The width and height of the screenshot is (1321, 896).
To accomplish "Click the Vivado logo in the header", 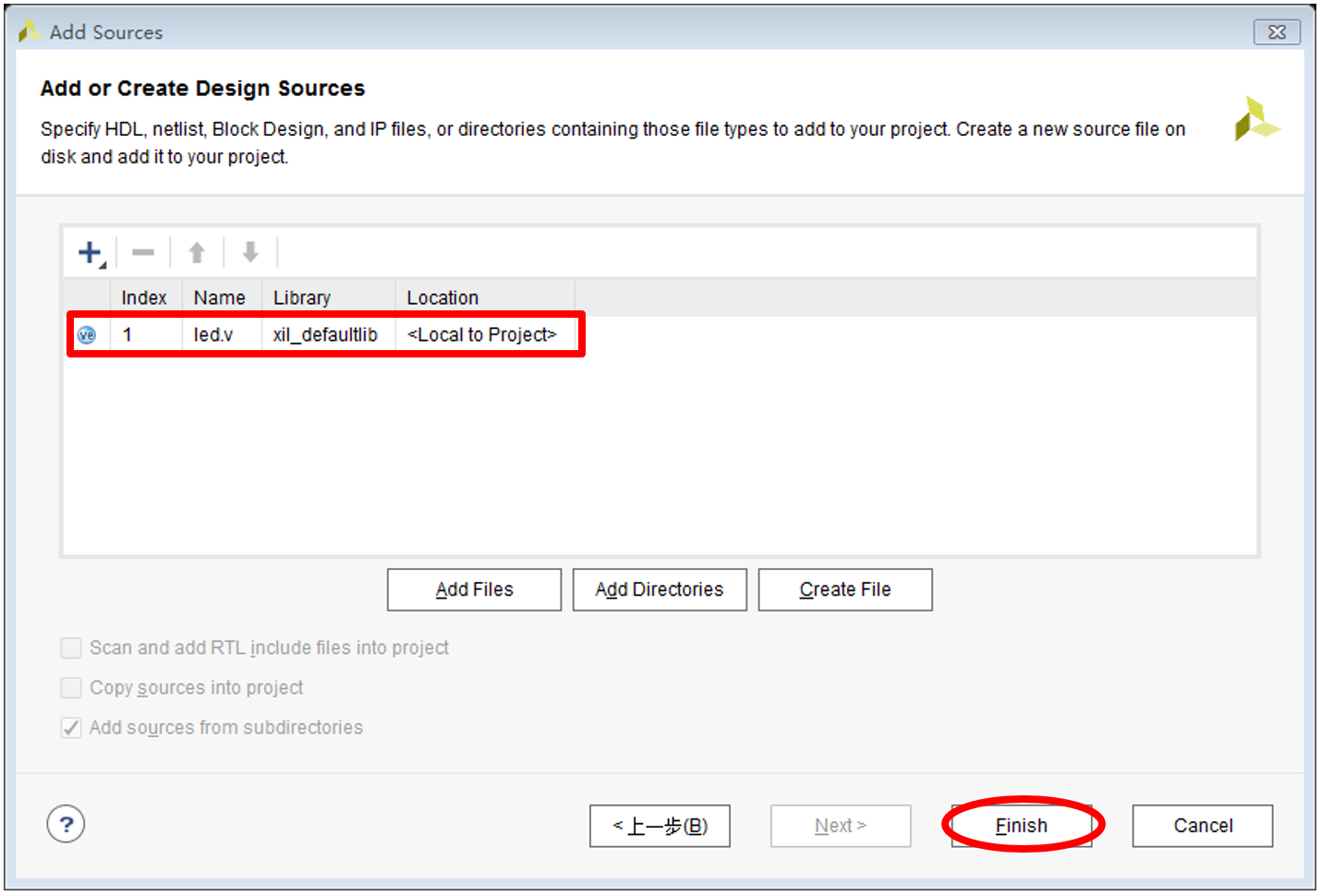I will pos(1256,119).
